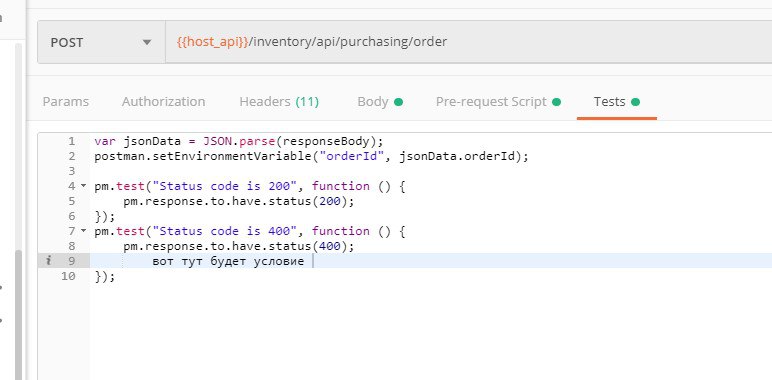The width and height of the screenshot is (772, 380).
Task: Click the info icon beside line 9
Action: pos(48,261)
